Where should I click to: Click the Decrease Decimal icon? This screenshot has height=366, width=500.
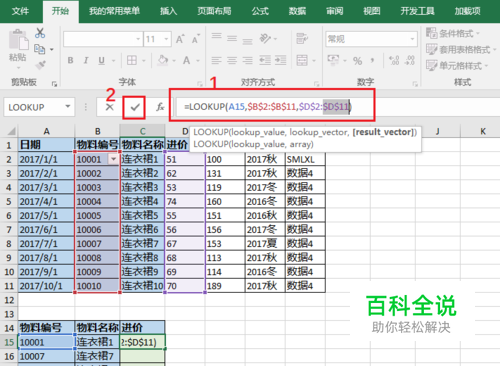click(410, 60)
